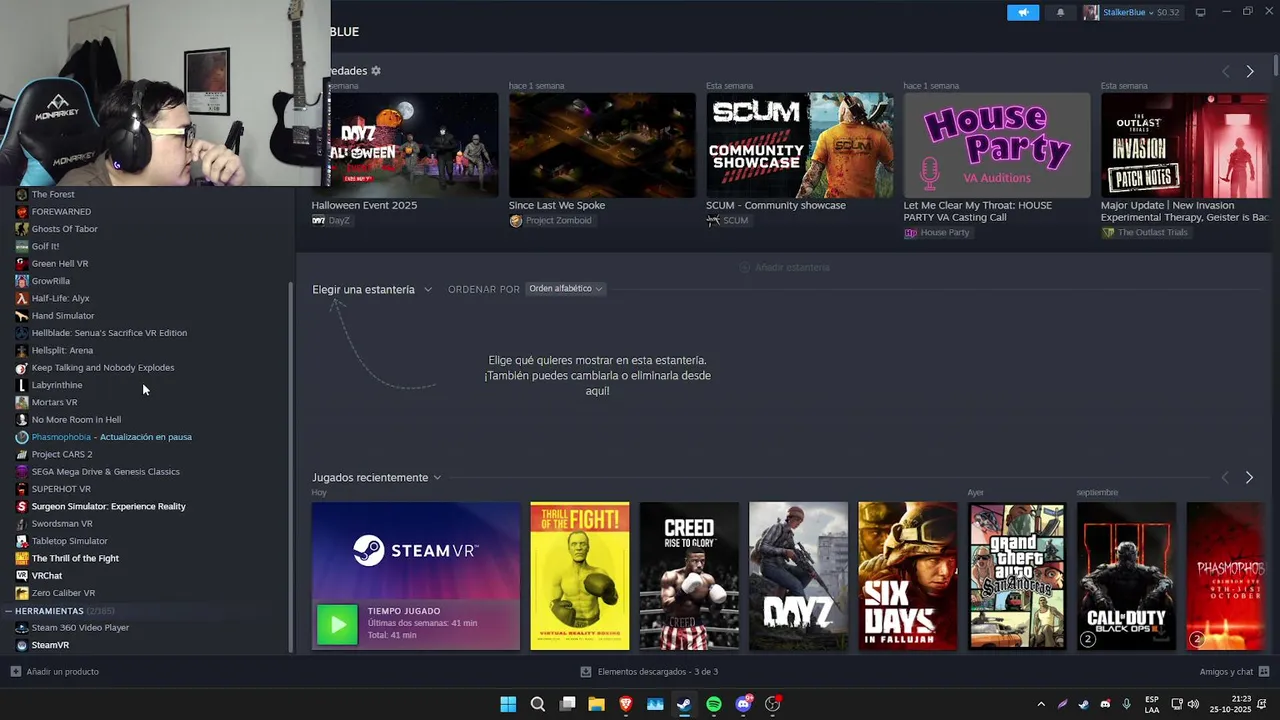
Task: Select Six Days in Fallujah cover
Action: (908, 576)
